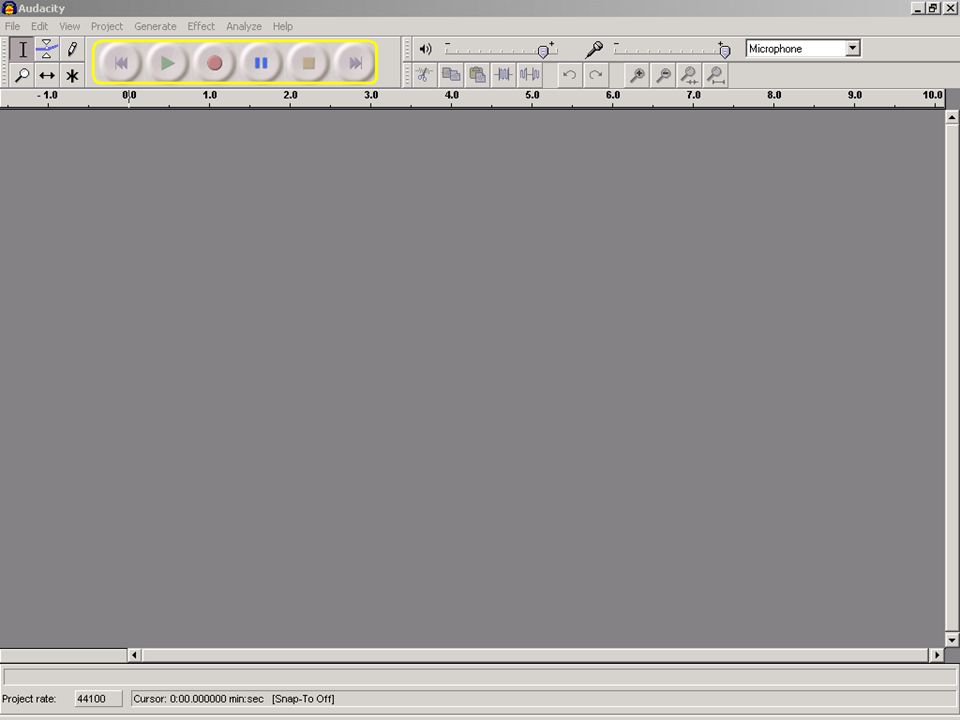Click the vertical scrollbar down arrow
Image resolution: width=960 pixels, height=720 pixels.
tap(951, 640)
